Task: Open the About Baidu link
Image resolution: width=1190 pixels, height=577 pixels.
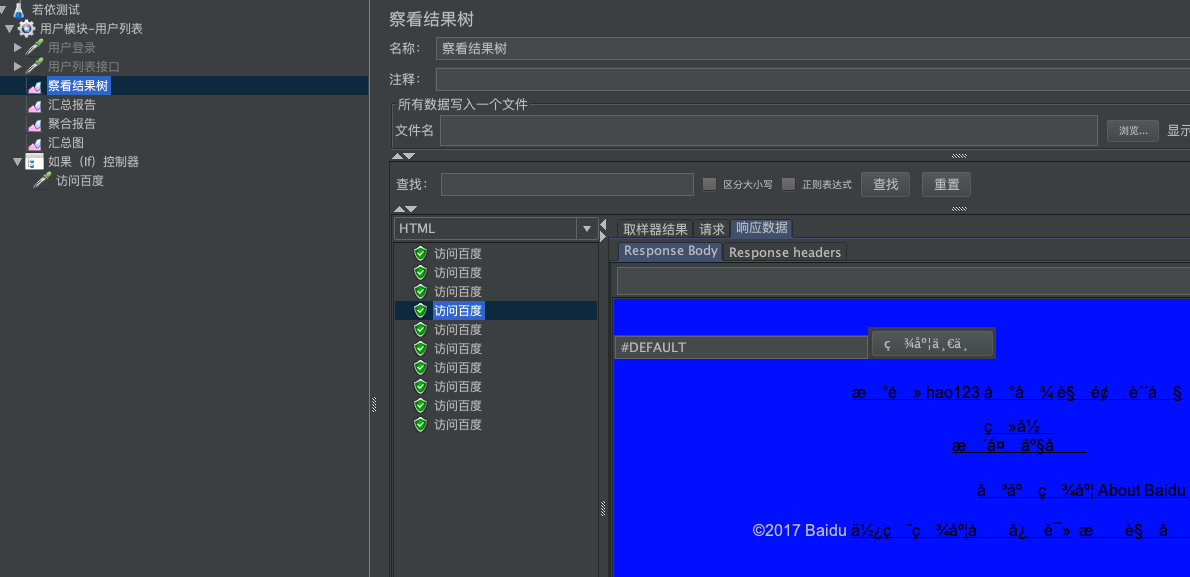Action: pyautogui.click(x=1141, y=490)
